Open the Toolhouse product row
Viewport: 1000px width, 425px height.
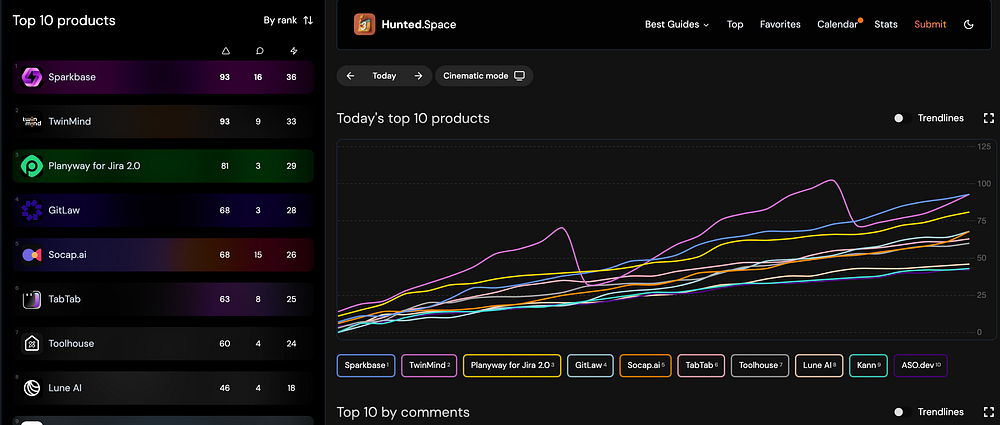tap(163, 343)
